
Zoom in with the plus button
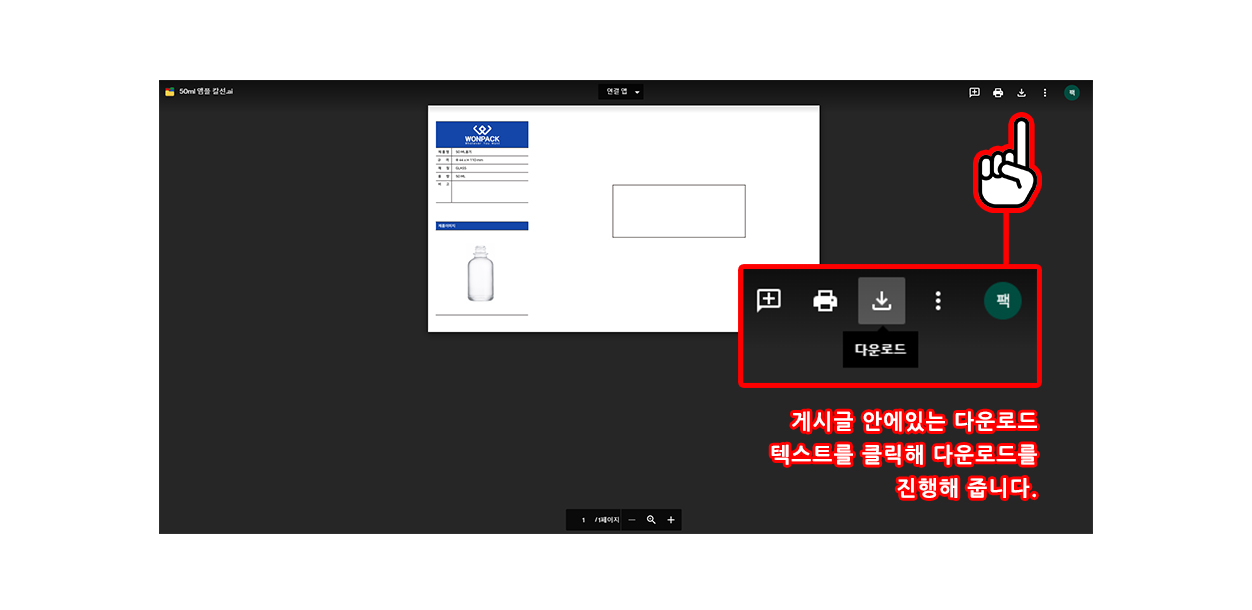671,520
